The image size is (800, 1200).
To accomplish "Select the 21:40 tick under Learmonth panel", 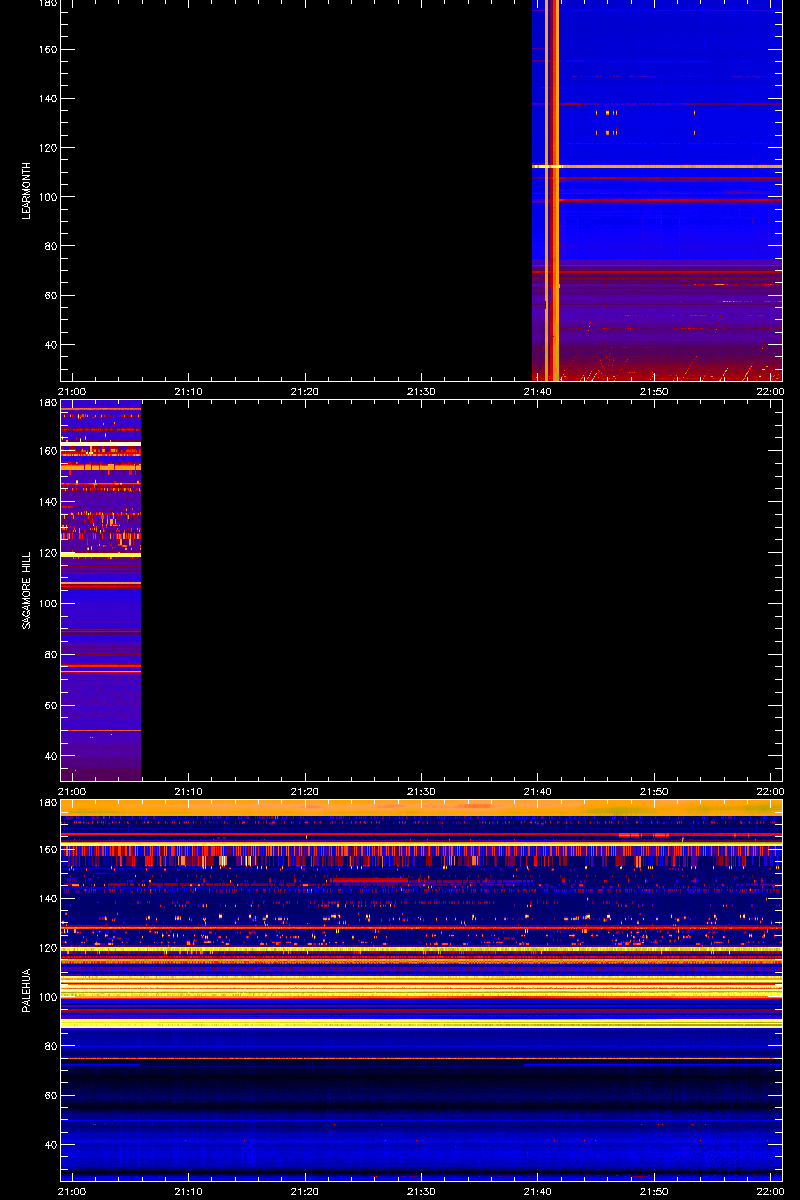I will pos(538,391).
